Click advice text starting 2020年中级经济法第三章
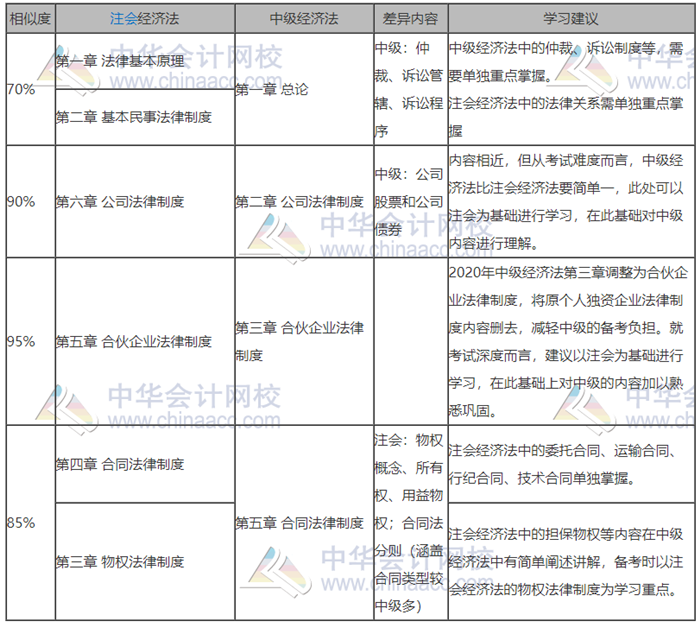 571,341
